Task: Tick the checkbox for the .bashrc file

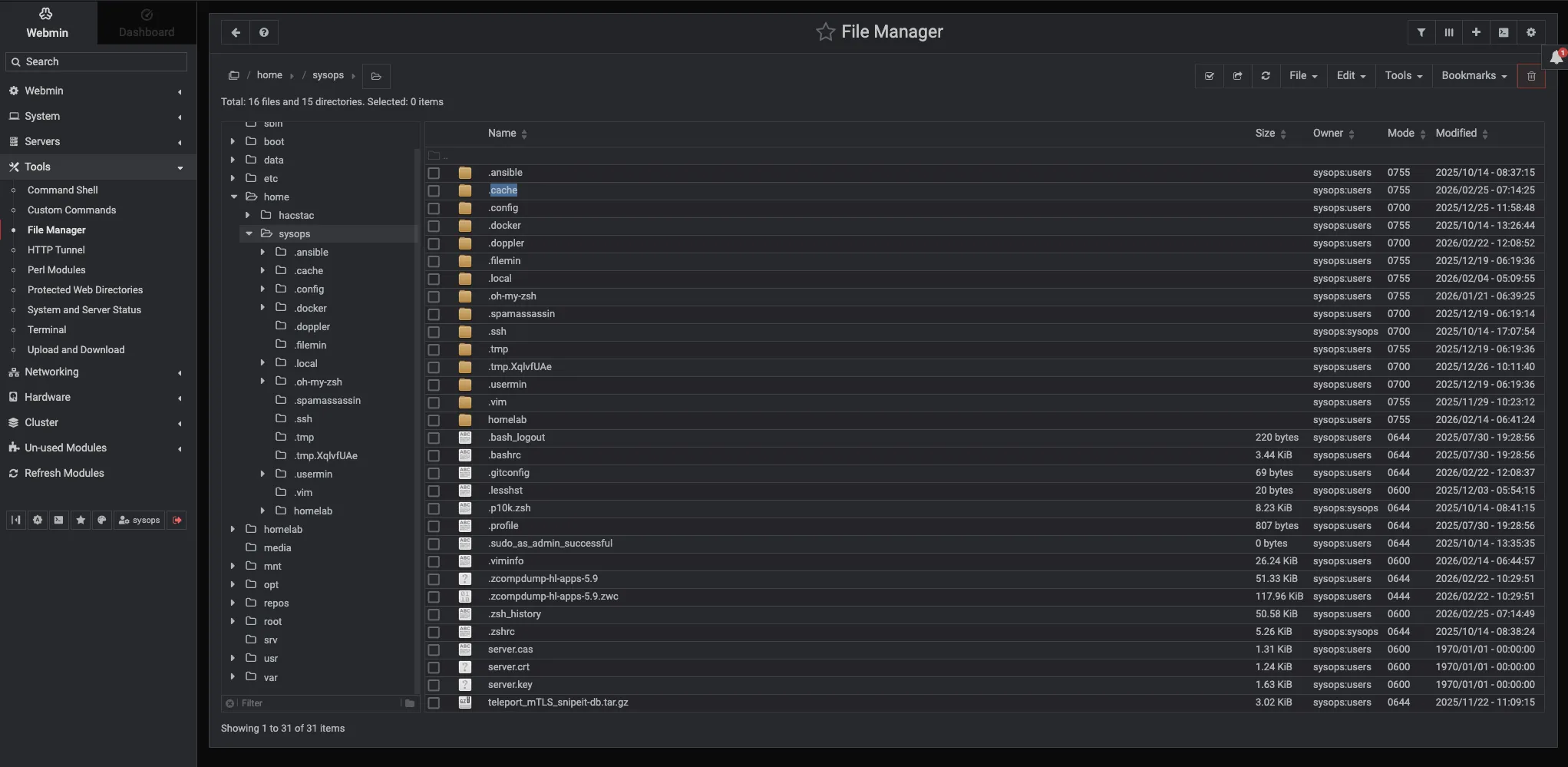Action: (x=434, y=456)
